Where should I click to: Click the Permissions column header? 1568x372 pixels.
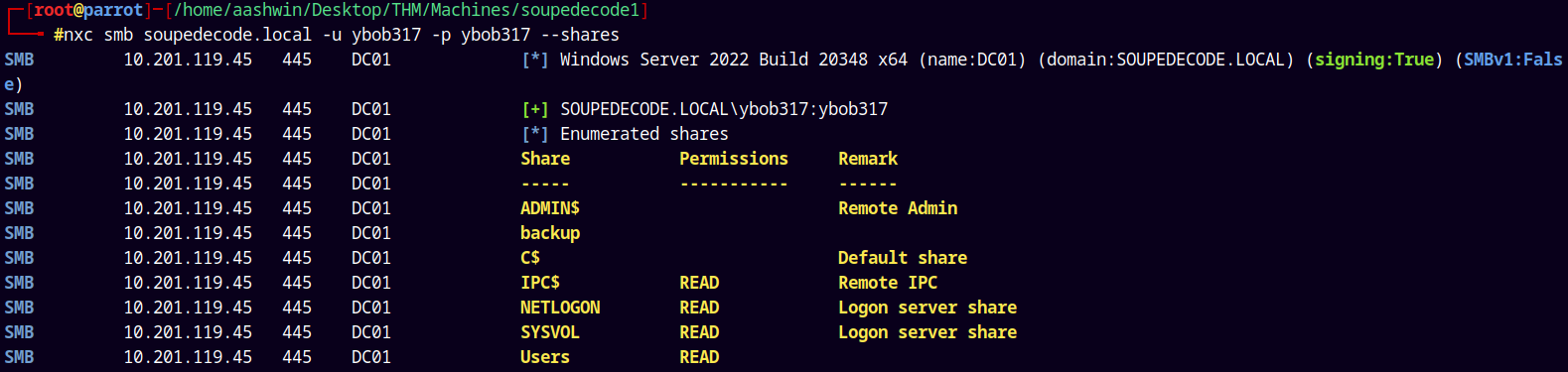pyautogui.click(x=734, y=159)
